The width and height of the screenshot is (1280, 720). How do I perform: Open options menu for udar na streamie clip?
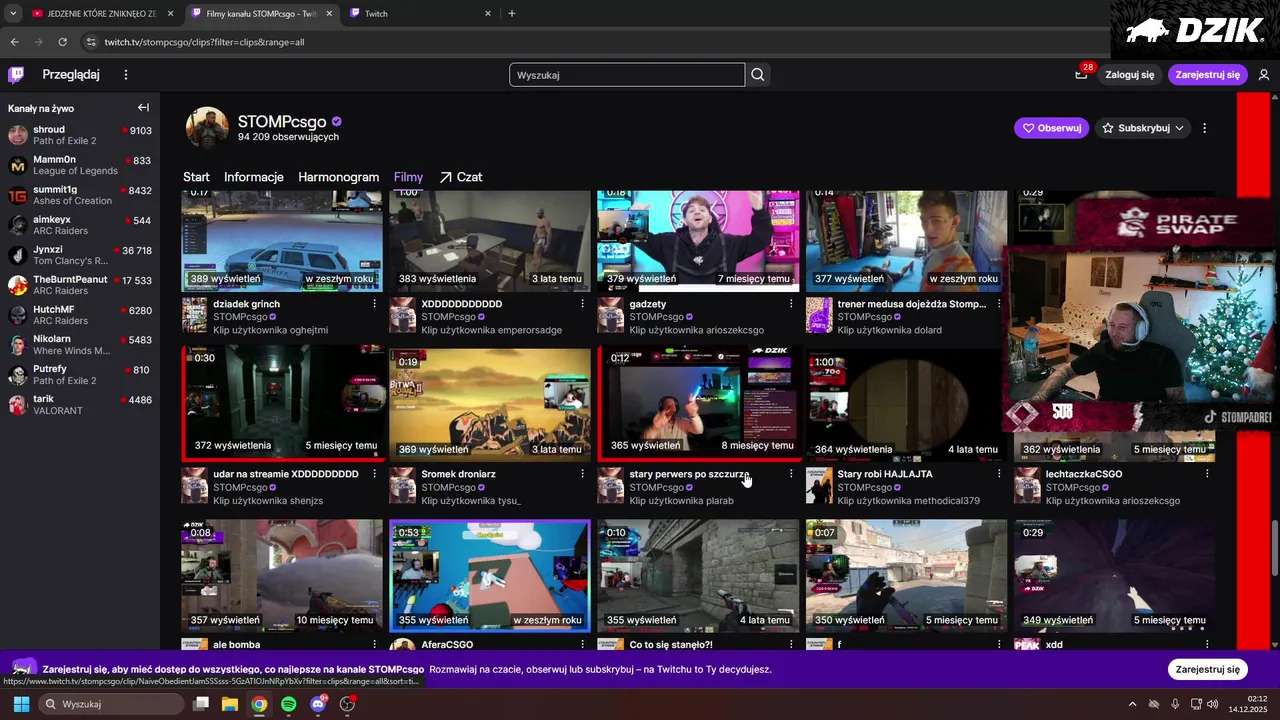point(375,474)
